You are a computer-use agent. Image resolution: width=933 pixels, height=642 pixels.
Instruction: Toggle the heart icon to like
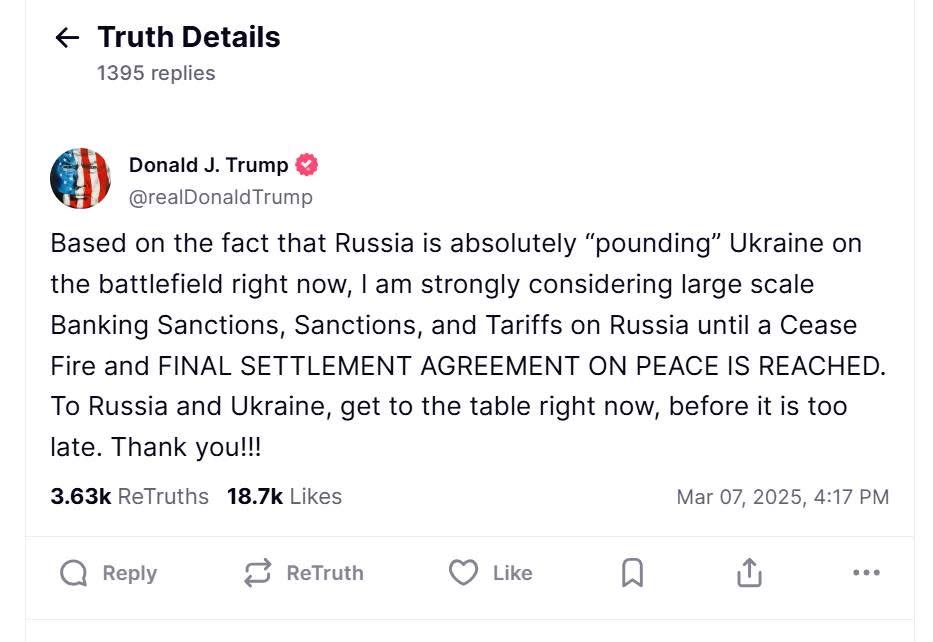tap(462, 573)
